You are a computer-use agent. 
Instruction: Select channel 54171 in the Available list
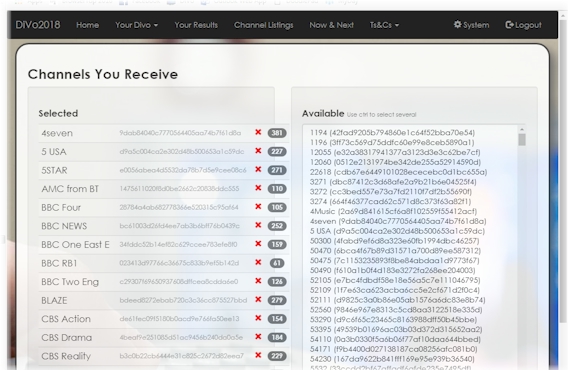click(394, 349)
